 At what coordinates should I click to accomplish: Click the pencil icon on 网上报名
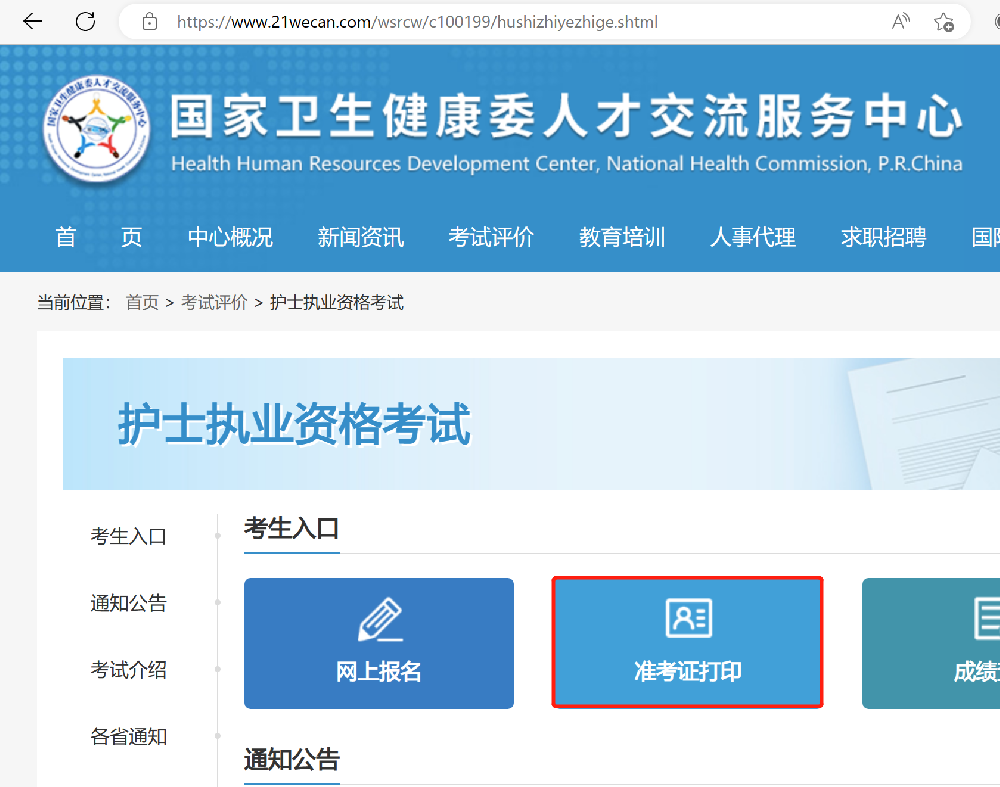tap(380, 619)
